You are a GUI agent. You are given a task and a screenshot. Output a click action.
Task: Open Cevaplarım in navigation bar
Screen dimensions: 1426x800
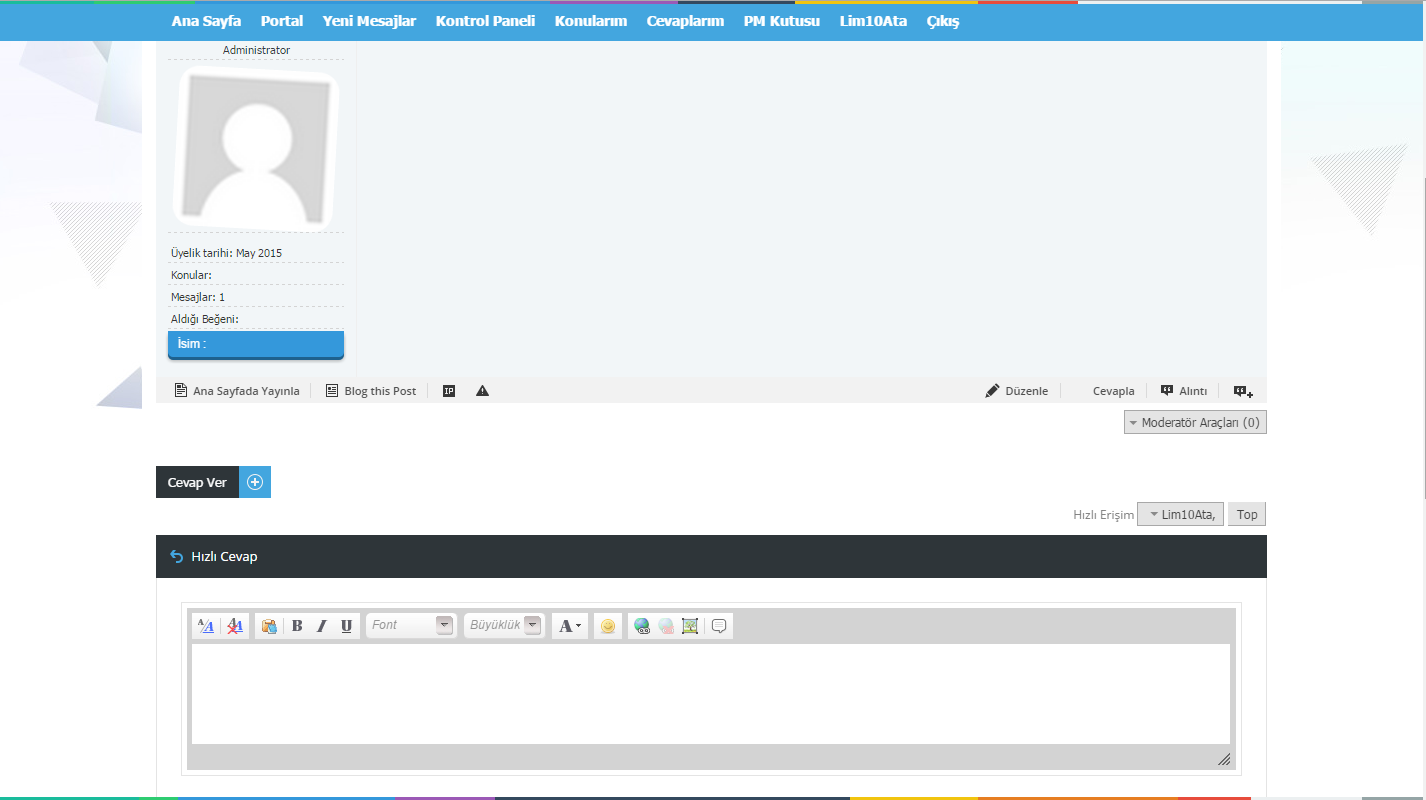pos(685,21)
